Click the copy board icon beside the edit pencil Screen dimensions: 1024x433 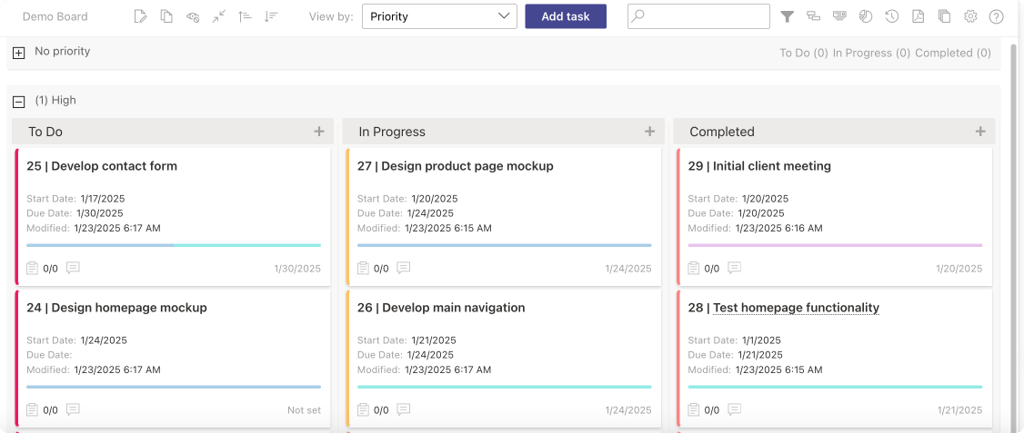click(167, 17)
